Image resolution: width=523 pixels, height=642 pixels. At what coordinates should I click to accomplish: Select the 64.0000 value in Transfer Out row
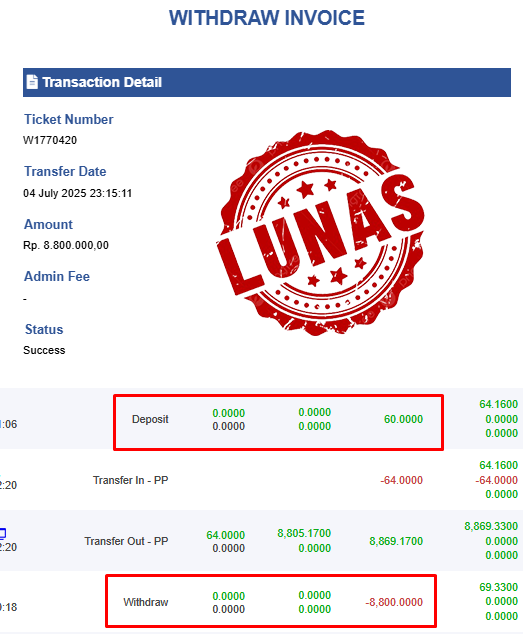tap(225, 535)
